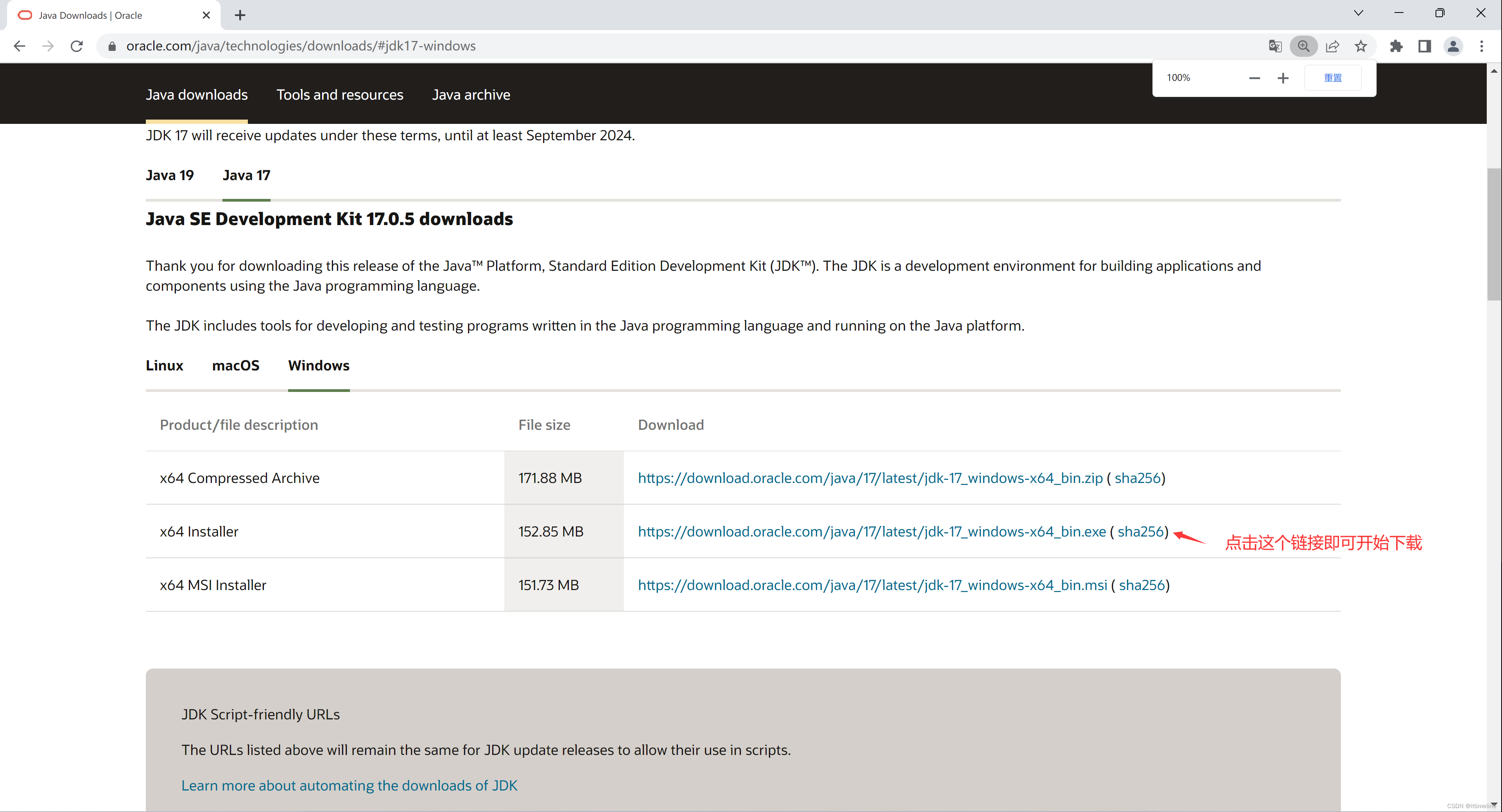Open sha256 for the MSI installer
Viewport: 1502px width, 812px height.
point(1142,585)
